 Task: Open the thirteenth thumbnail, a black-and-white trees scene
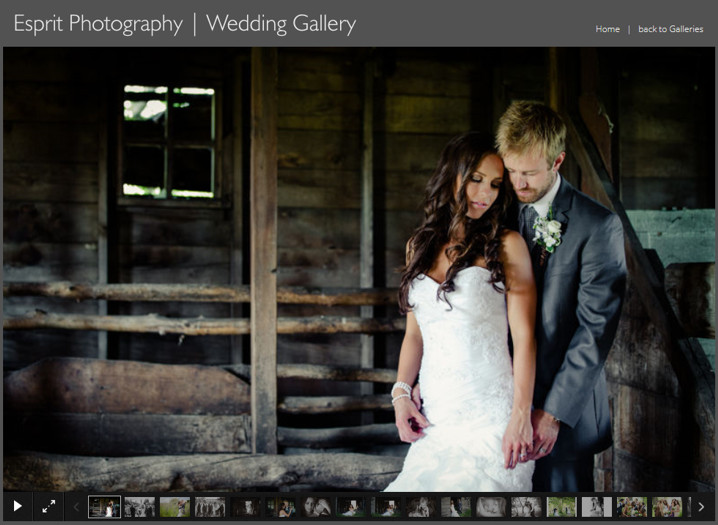tap(527, 507)
